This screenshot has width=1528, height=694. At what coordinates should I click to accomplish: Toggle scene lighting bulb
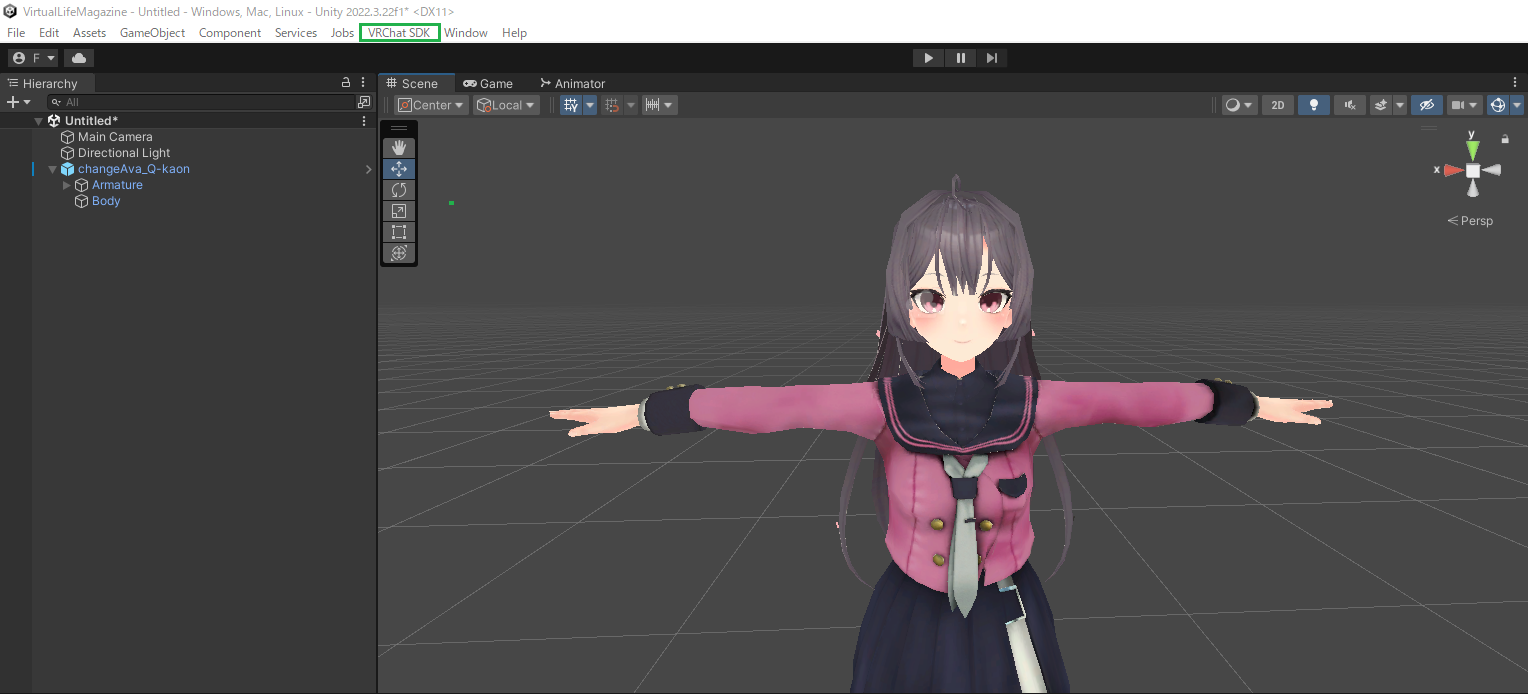[1314, 105]
